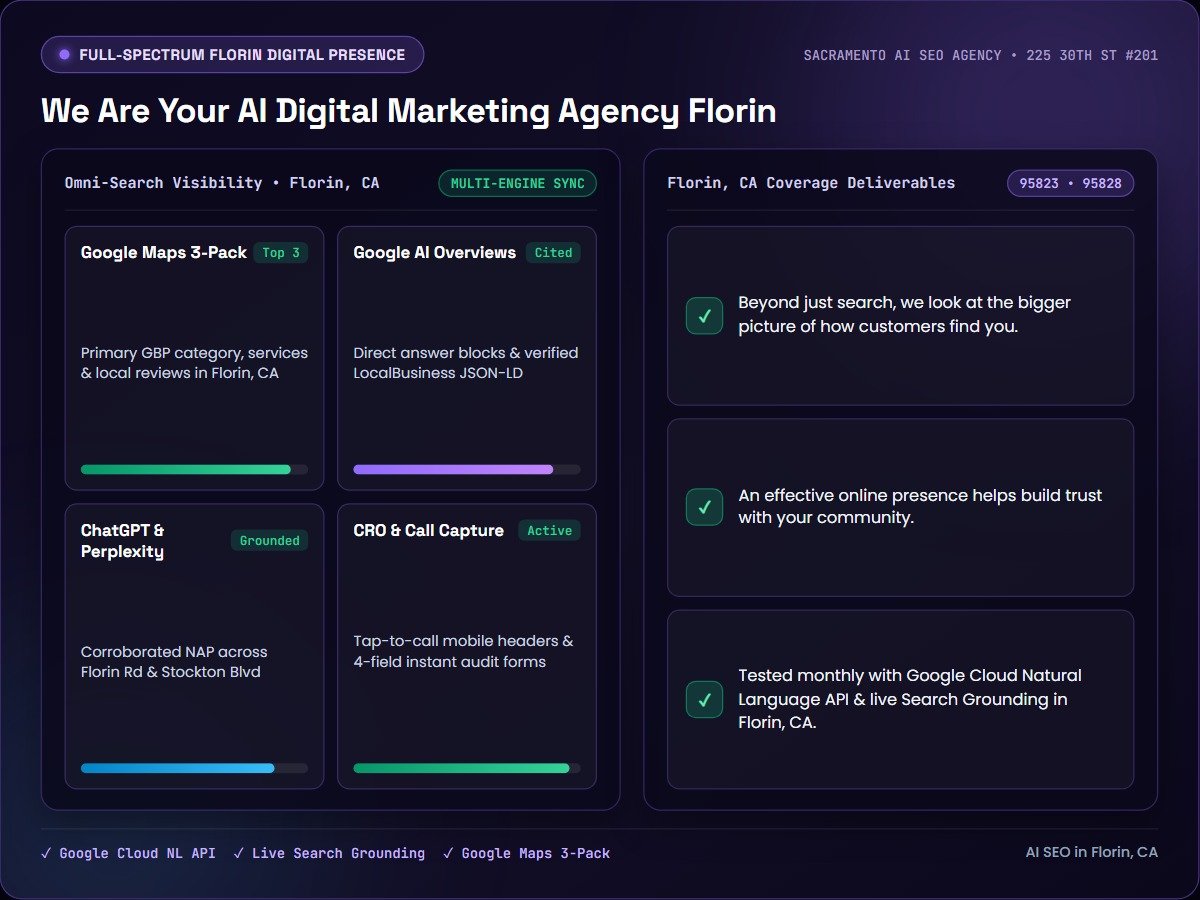1200x900 pixels.
Task: Click the green progress bar under CRO & Call Capture
Action: tap(467, 768)
